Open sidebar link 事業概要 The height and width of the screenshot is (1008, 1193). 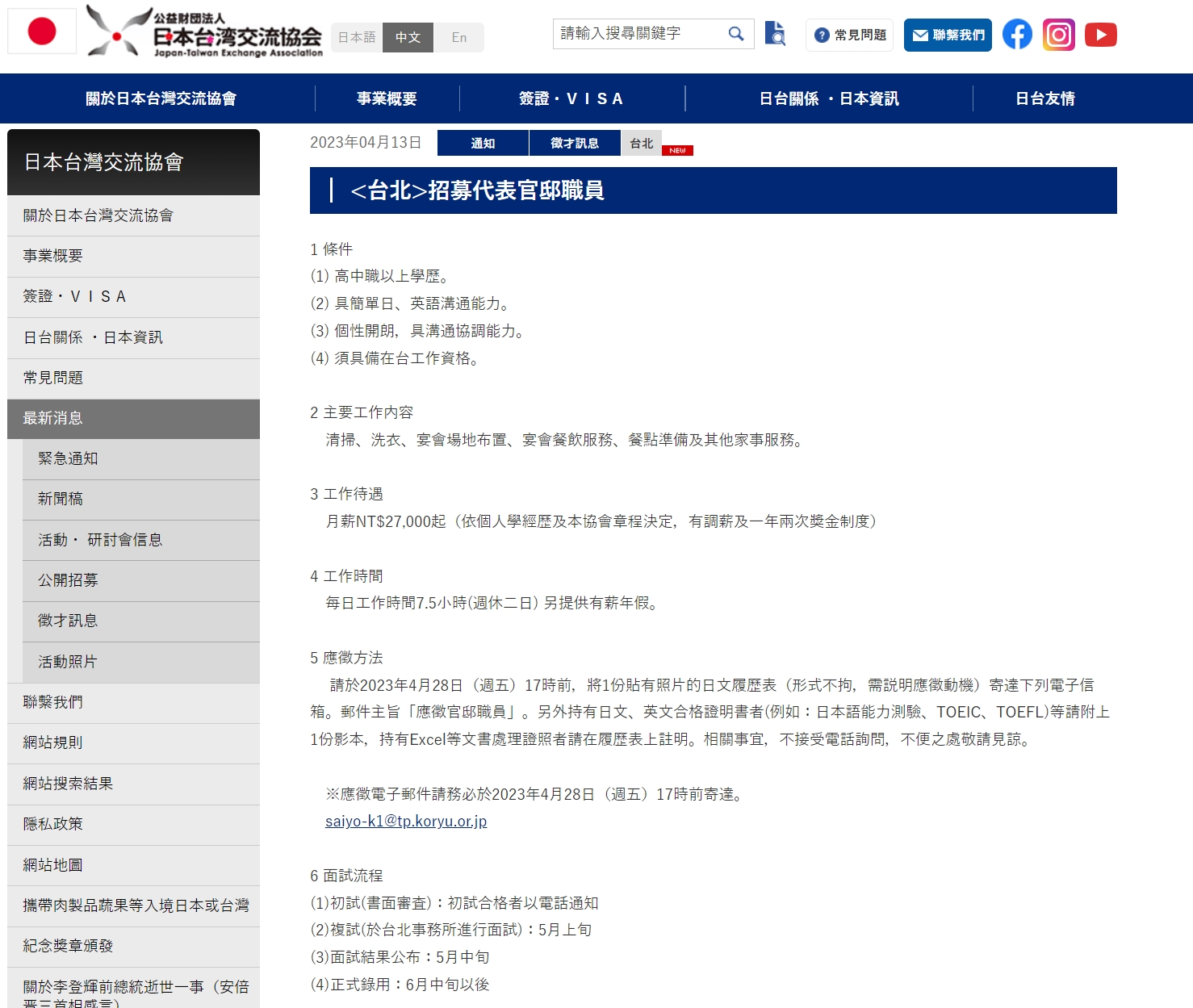click(134, 257)
